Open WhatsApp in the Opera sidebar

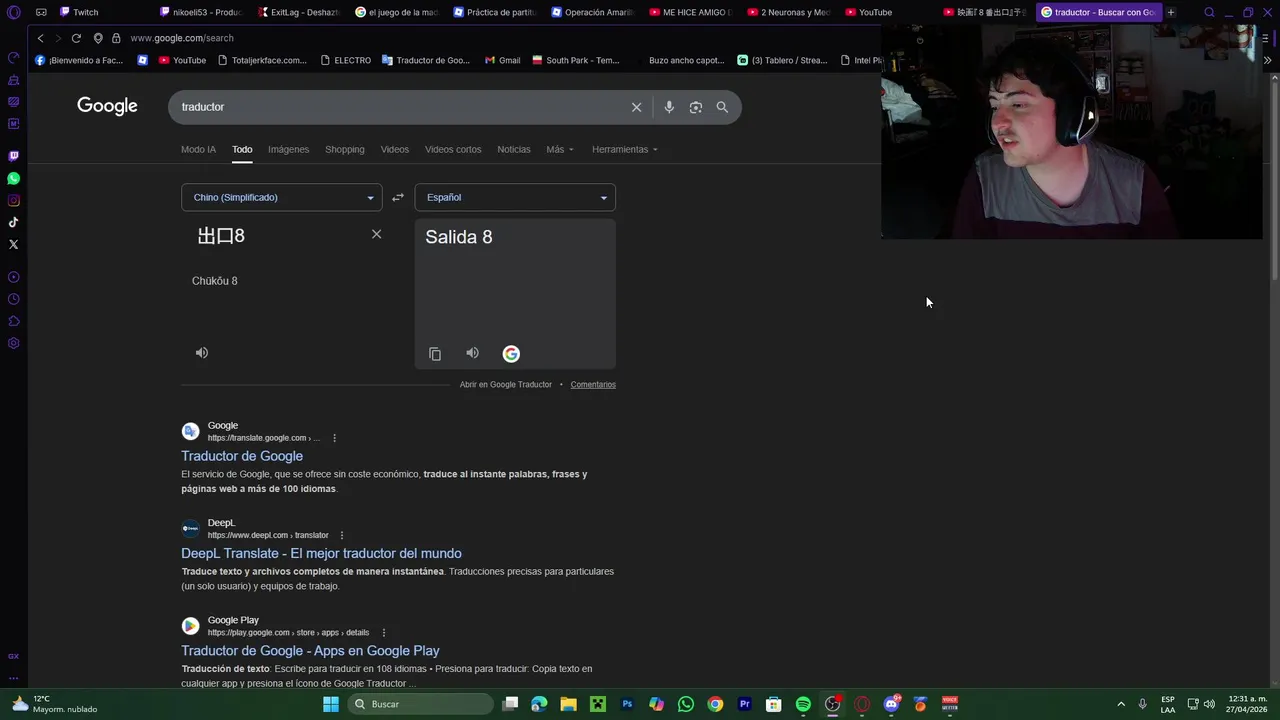click(13, 178)
